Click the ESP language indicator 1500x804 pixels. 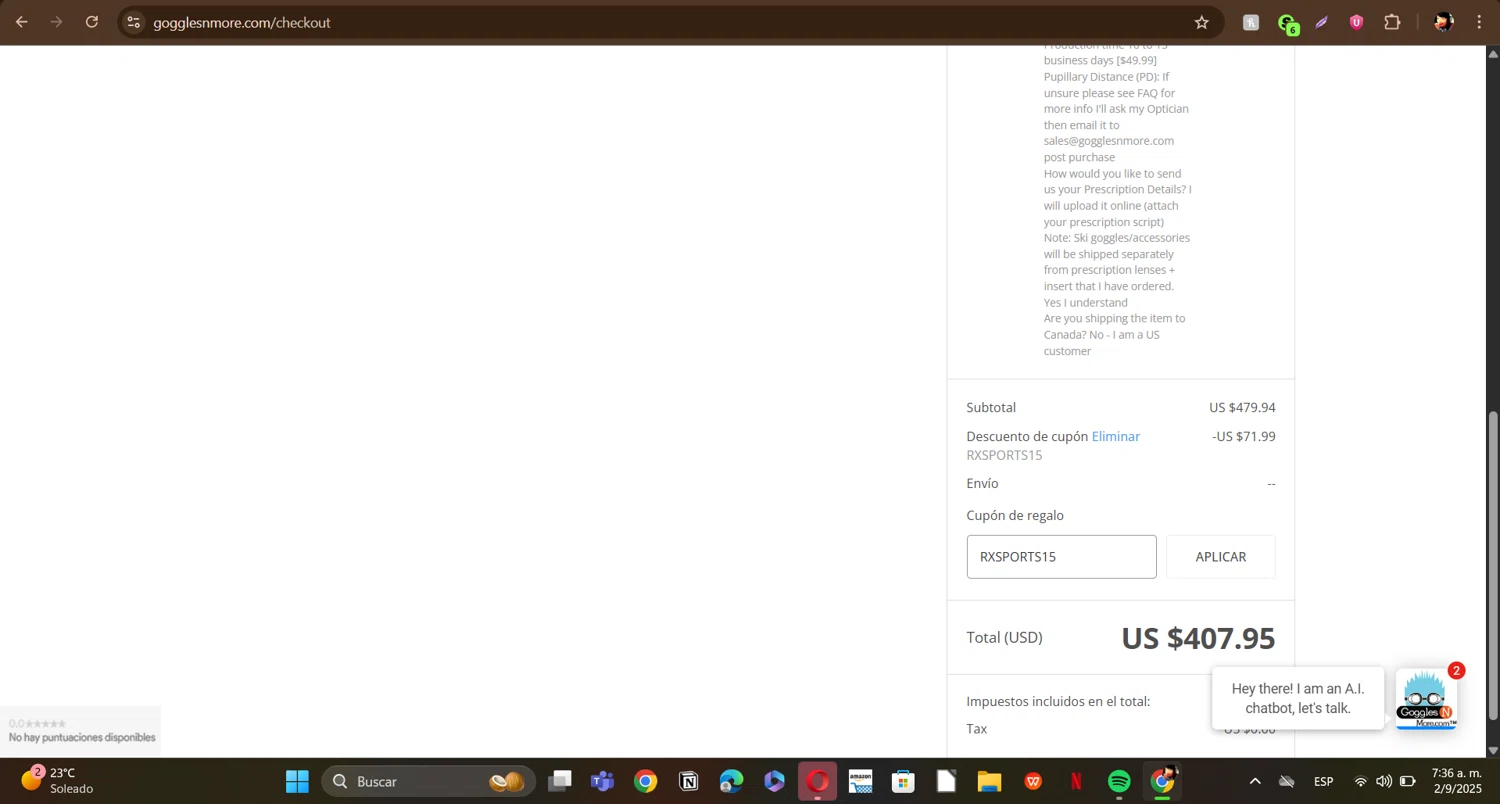1323,782
